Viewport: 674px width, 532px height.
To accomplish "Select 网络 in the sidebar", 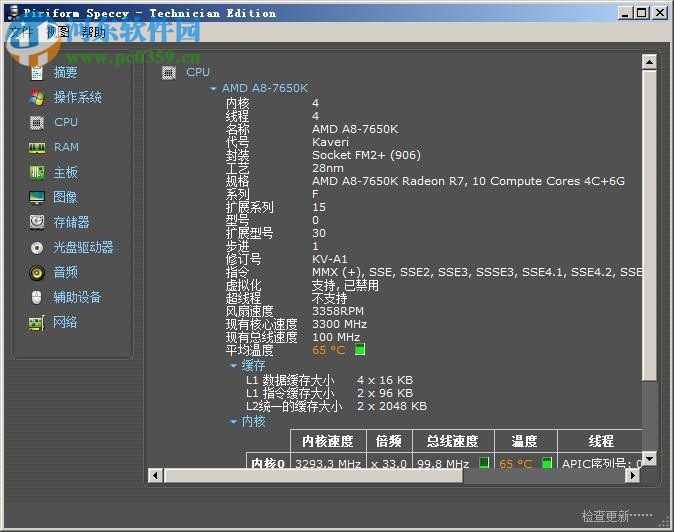I will point(65,322).
